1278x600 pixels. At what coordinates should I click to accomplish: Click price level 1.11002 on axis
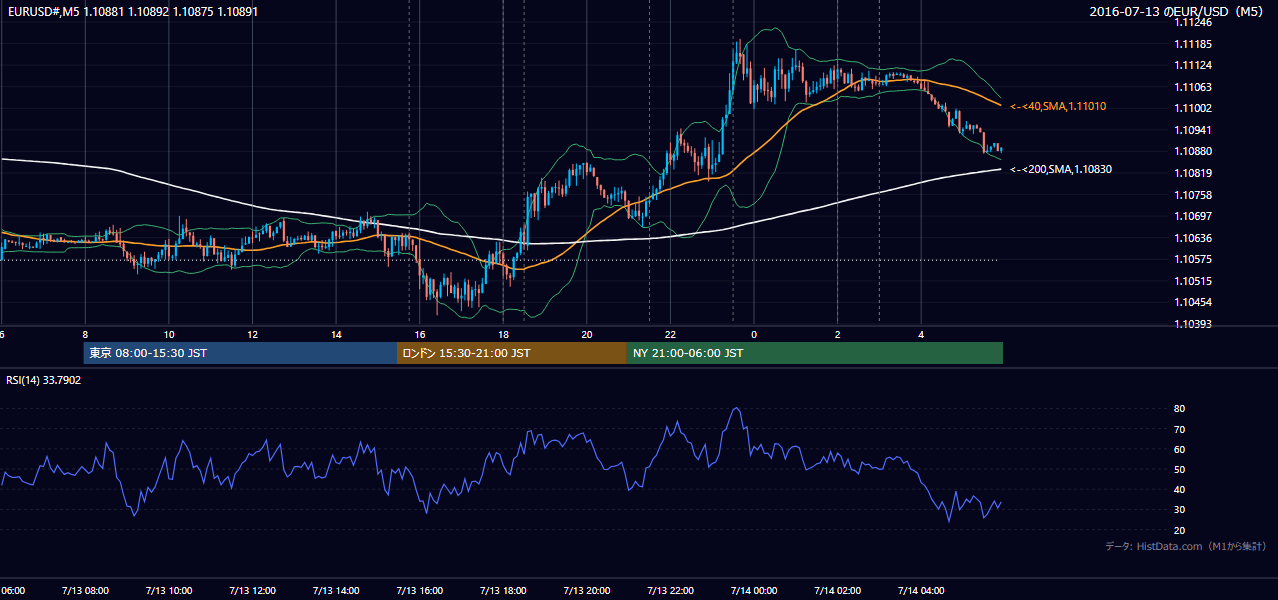(x=1193, y=108)
